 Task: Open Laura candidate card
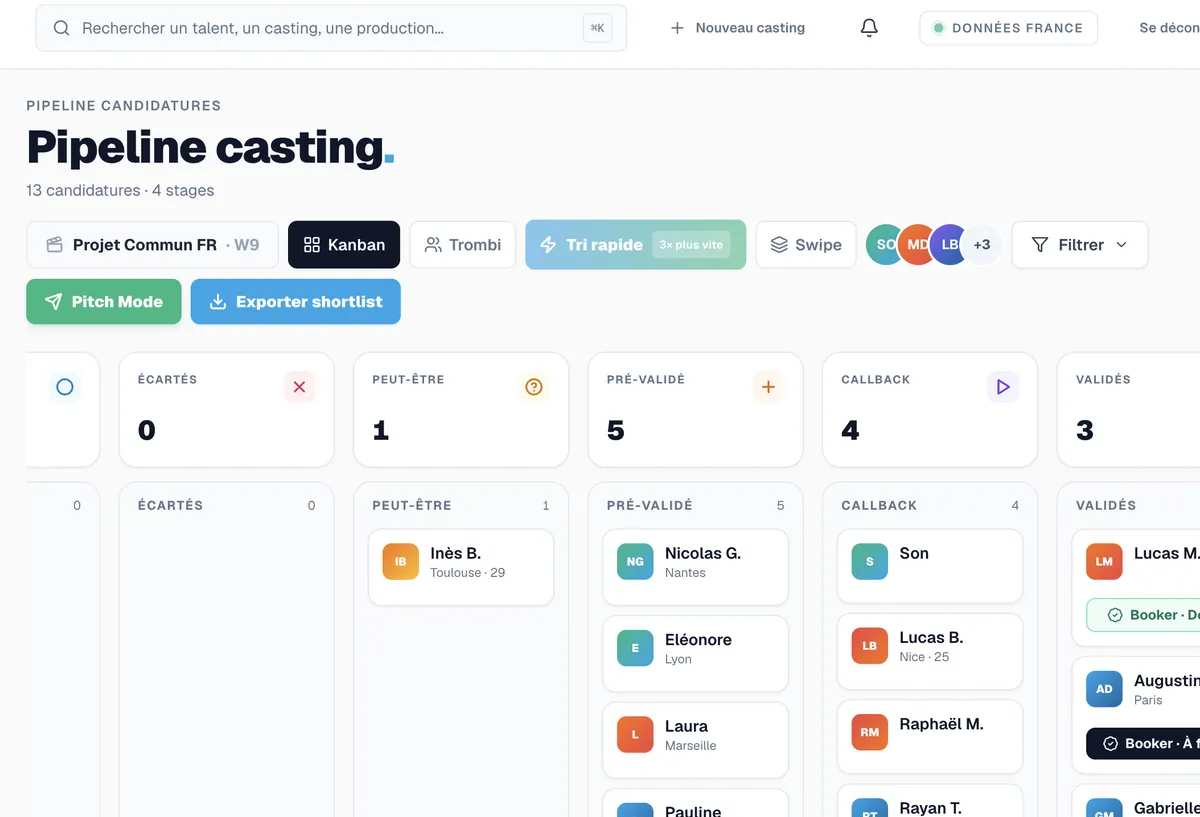(x=696, y=740)
